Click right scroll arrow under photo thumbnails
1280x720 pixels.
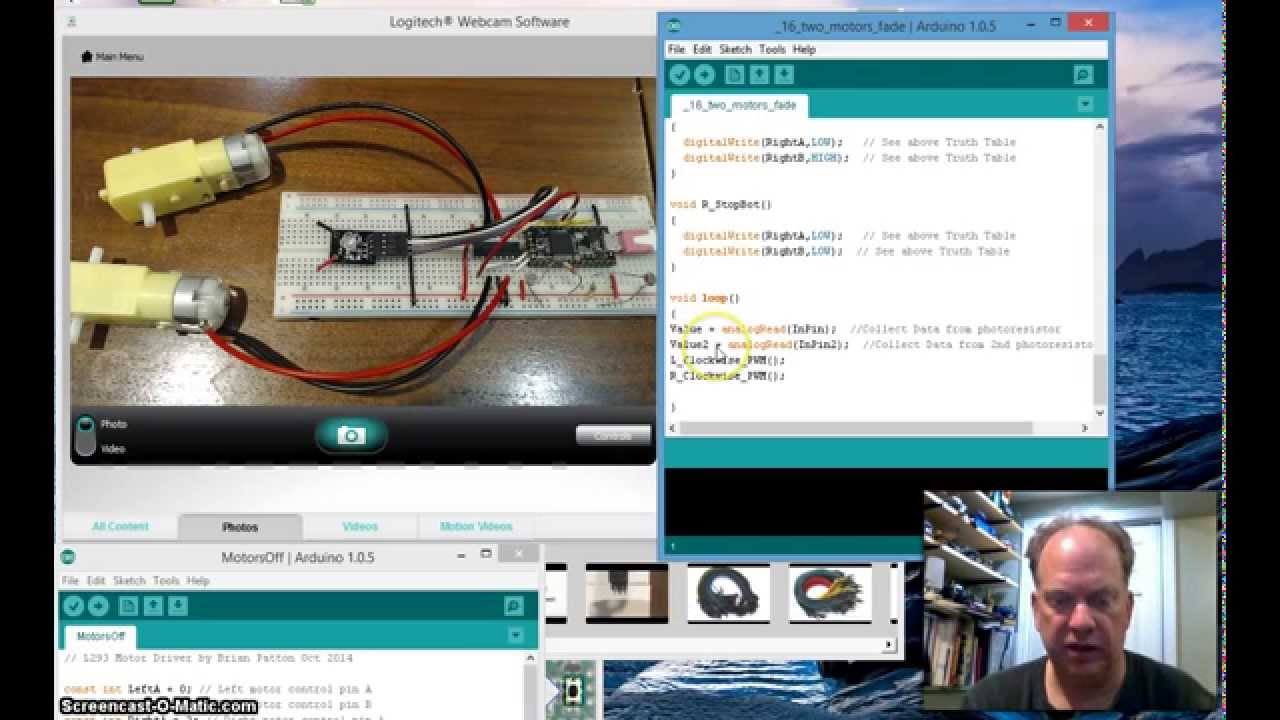click(x=888, y=646)
